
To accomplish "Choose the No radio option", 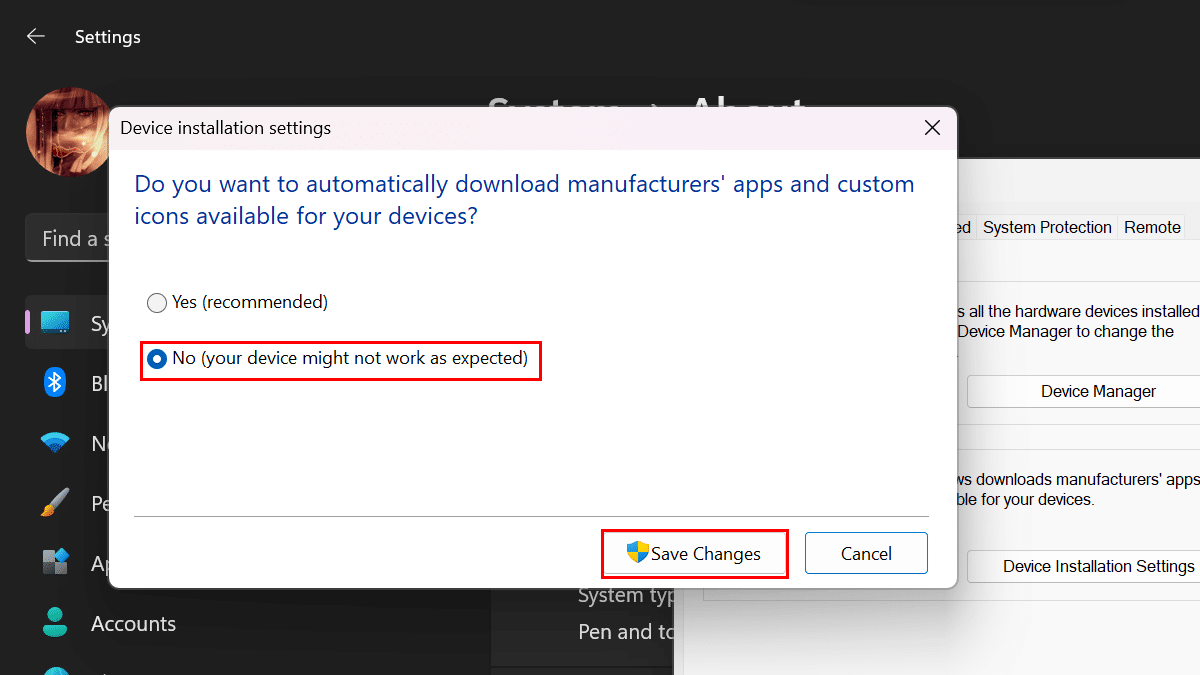I will click(x=157, y=358).
